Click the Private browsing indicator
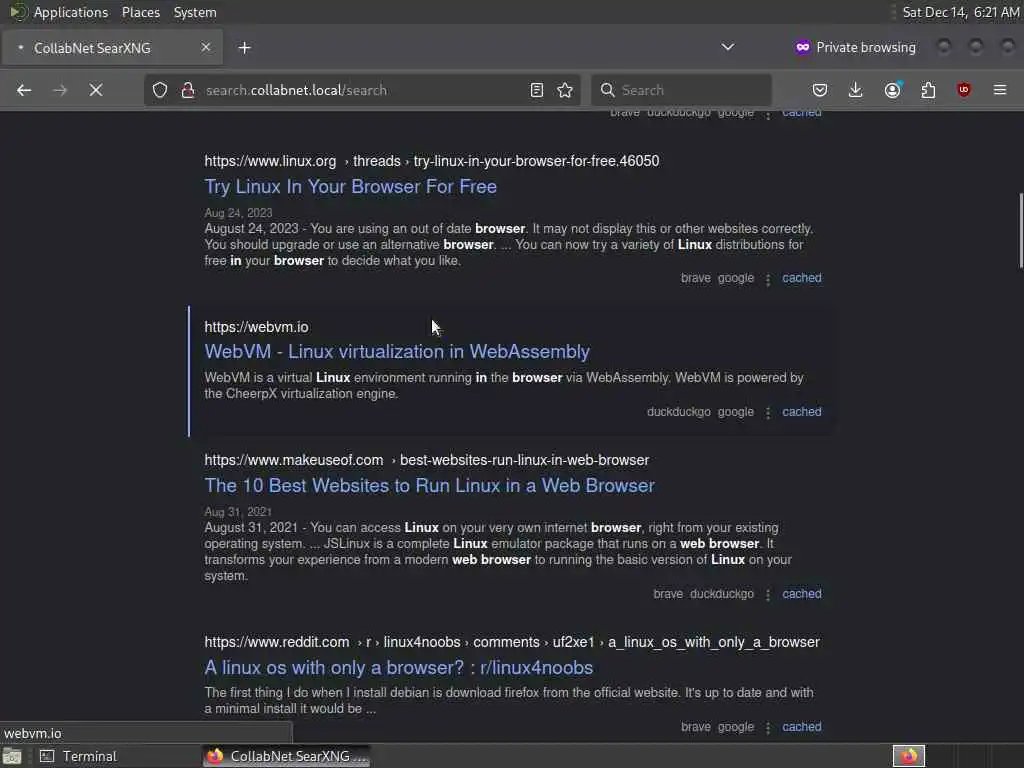This screenshot has width=1024, height=768. click(855, 48)
